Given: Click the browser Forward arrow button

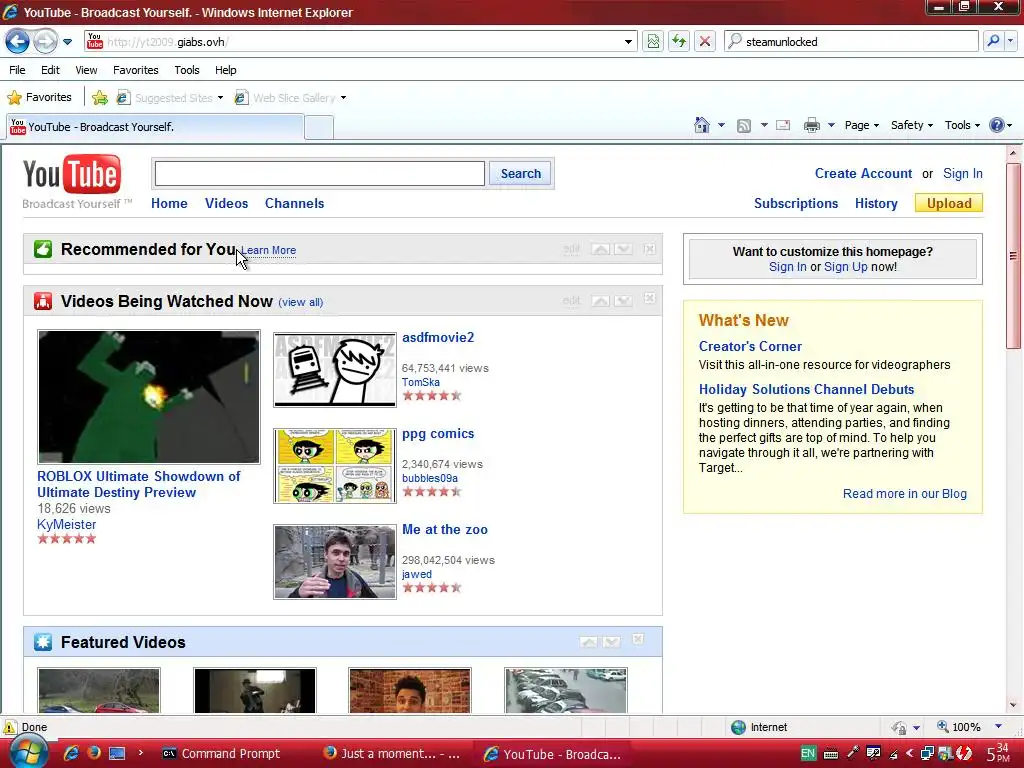Looking at the screenshot, I should coord(45,42).
